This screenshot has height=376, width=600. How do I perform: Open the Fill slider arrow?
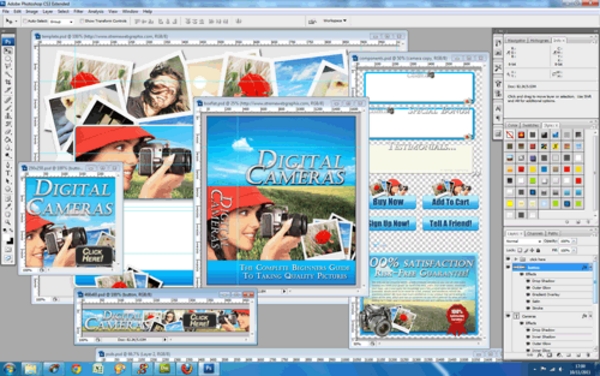point(574,250)
